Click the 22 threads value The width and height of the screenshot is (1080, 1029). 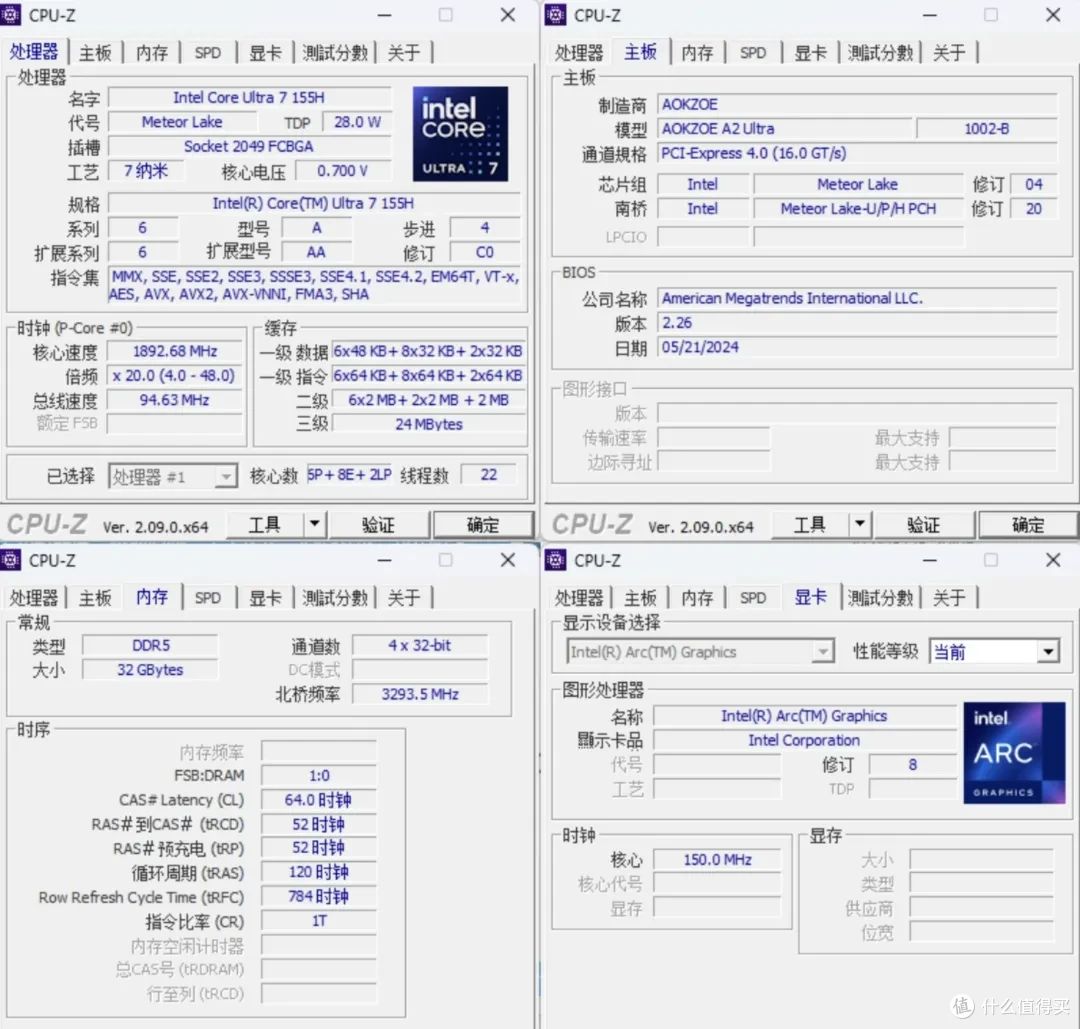pos(488,475)
